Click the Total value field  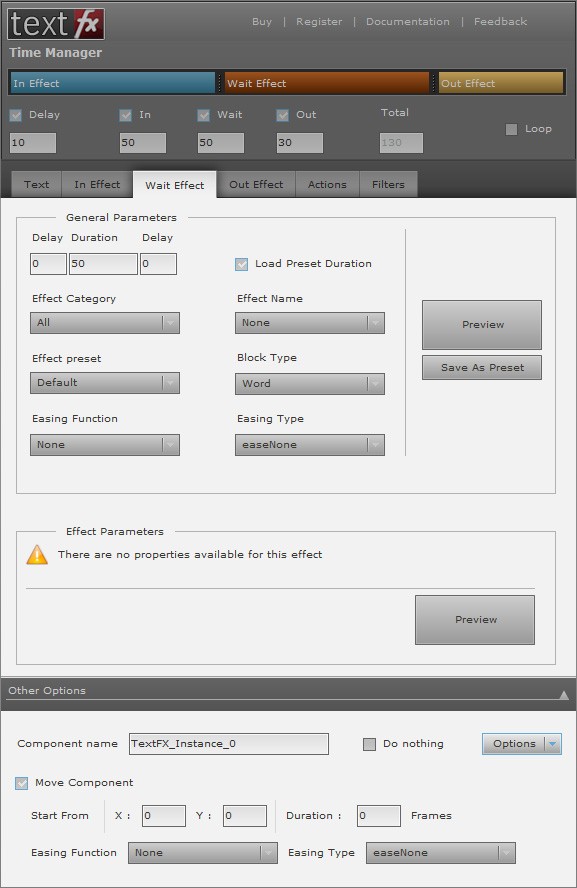click(x=401, y=143)
